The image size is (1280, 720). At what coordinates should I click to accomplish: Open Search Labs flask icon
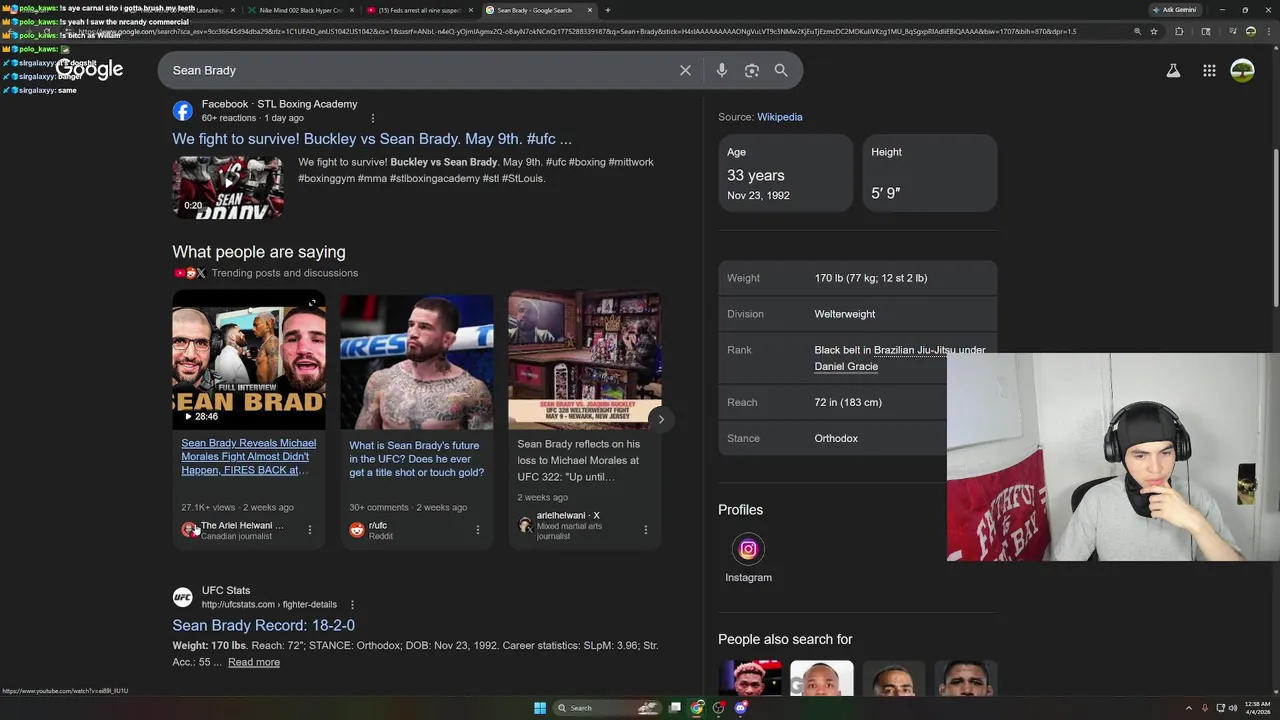pos(1173,70)
